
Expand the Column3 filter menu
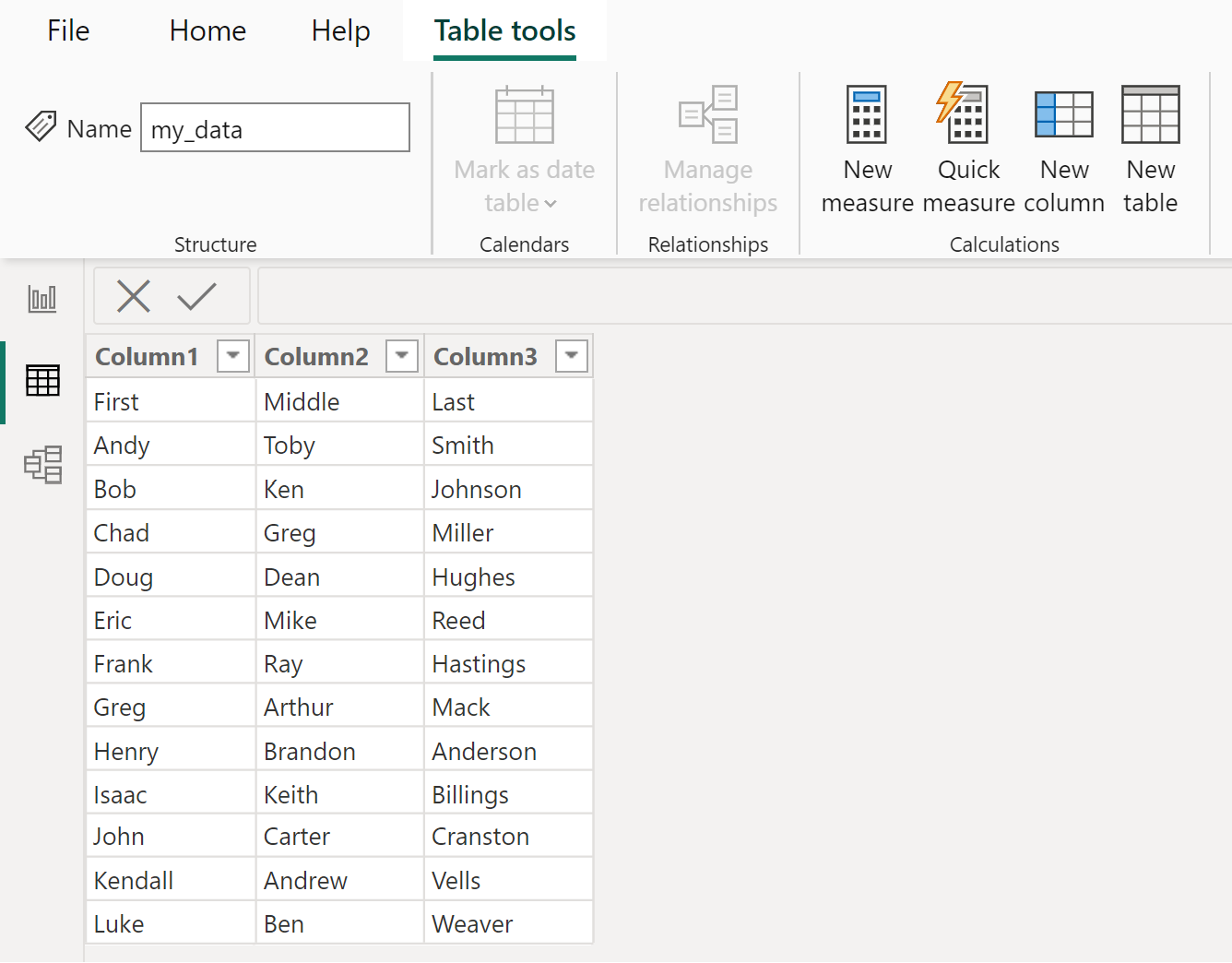[572, 355]
